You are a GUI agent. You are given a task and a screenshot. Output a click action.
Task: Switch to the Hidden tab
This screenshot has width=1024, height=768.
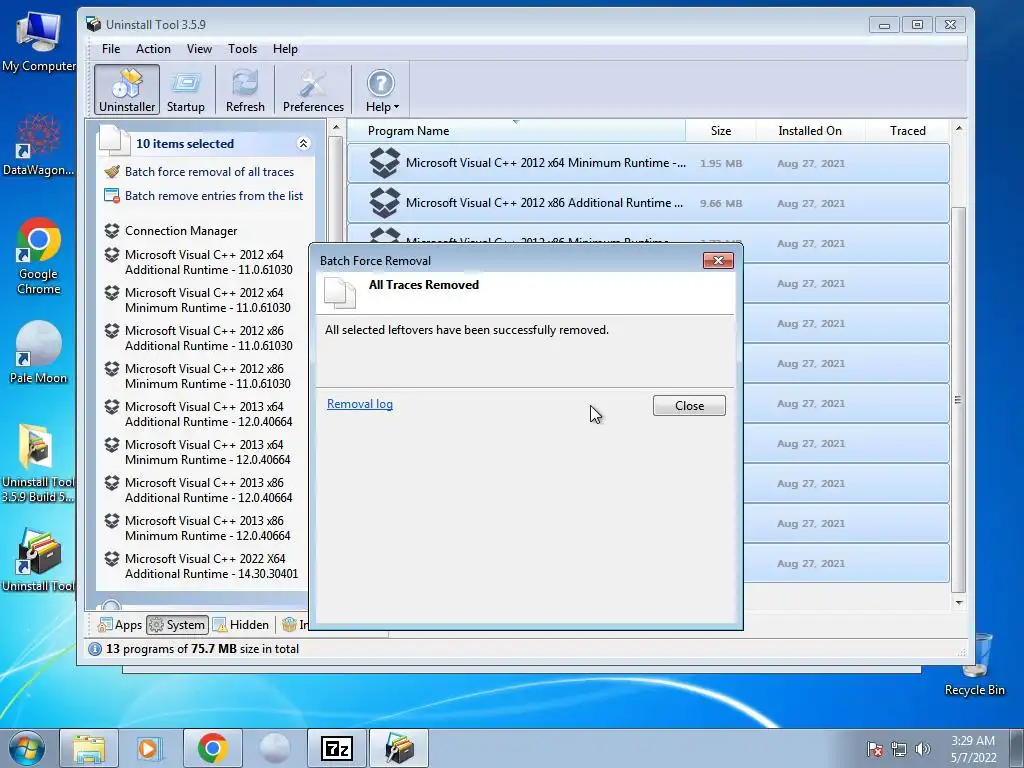point(241,625)
